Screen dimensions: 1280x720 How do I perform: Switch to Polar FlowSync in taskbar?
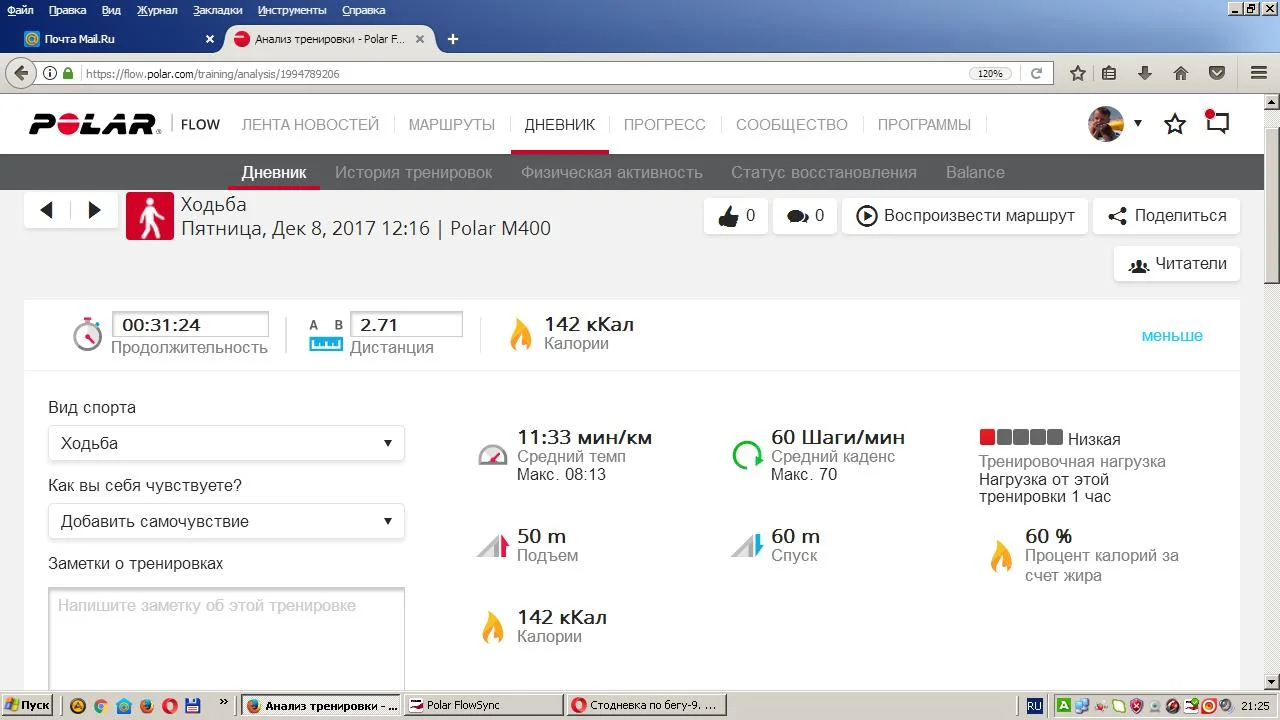click(484, 705)
